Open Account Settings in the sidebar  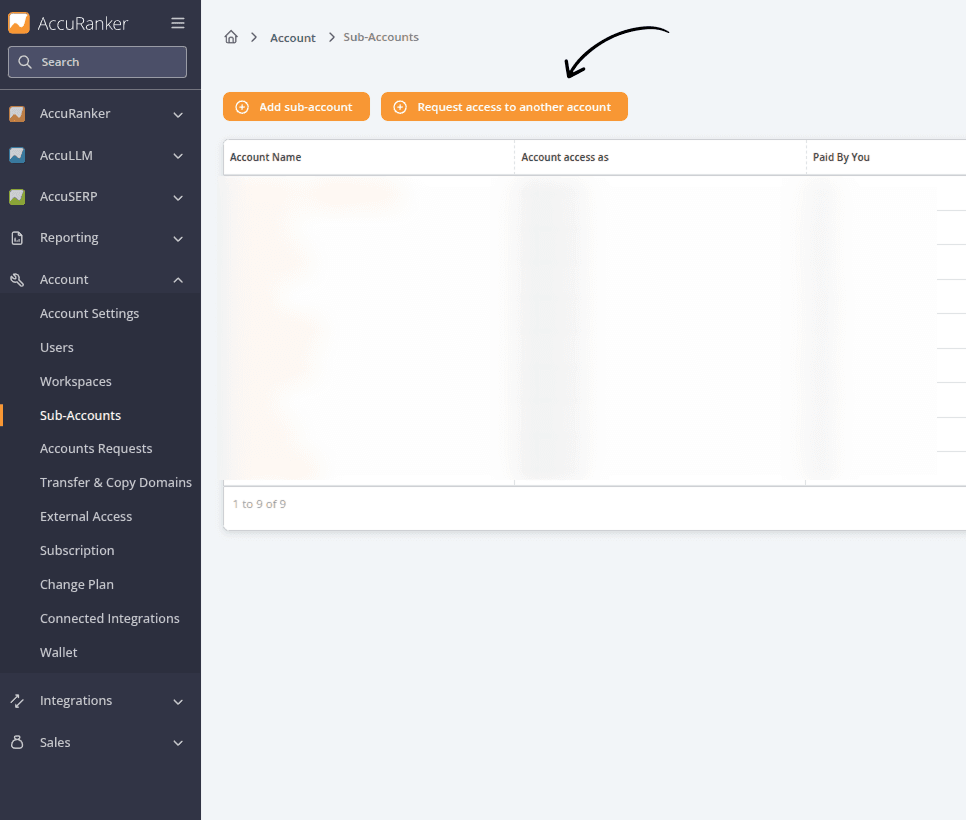pos(89,314)
